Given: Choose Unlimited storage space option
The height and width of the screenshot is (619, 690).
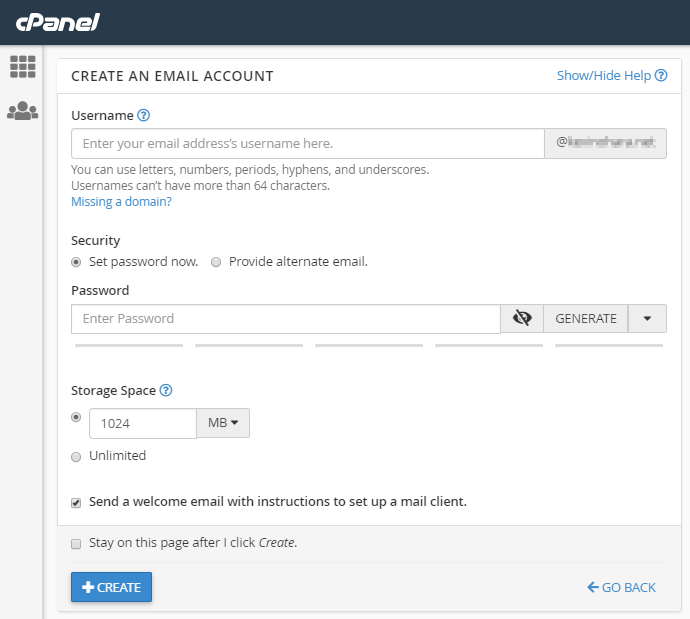Looking at the screenshot, I should click(76, 456).
